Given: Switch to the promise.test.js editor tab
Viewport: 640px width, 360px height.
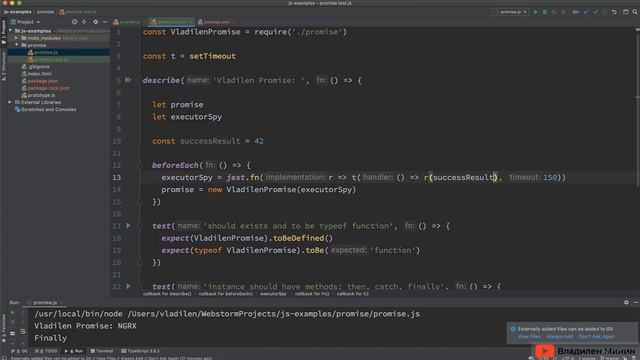Looking at the screenshot, I should pyautogui.click(x=171, y=22).
